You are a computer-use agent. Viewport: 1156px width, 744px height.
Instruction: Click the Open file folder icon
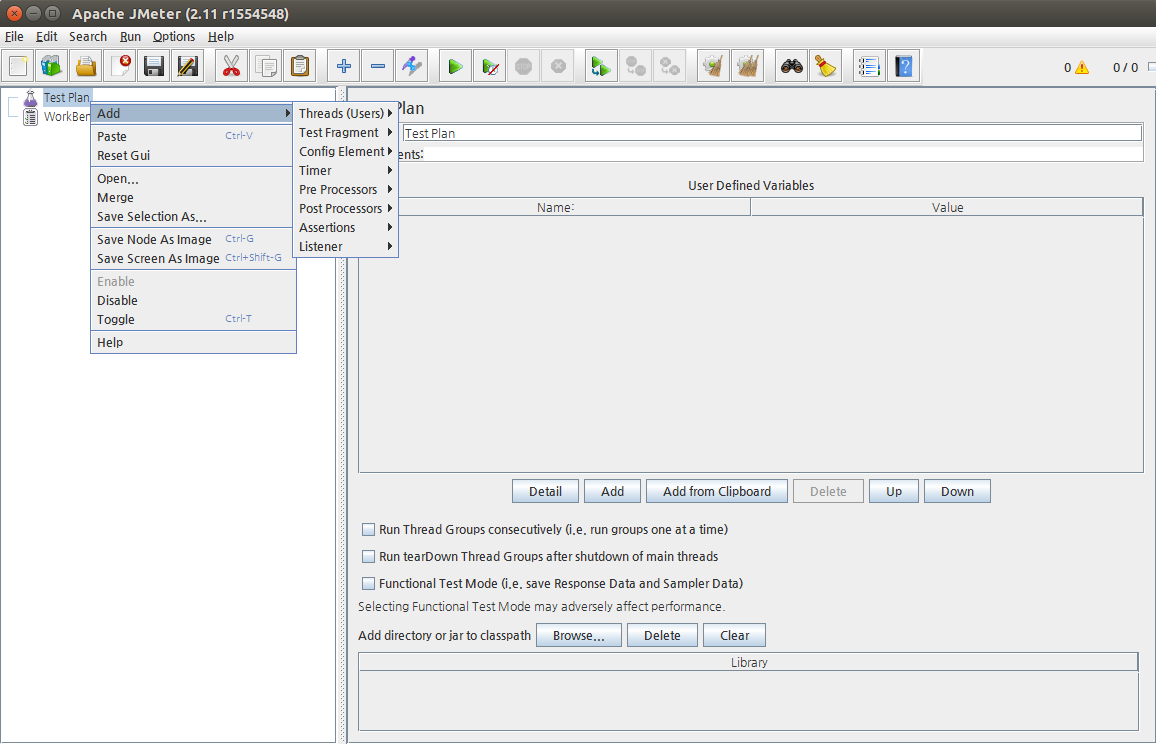coord(86,66)
